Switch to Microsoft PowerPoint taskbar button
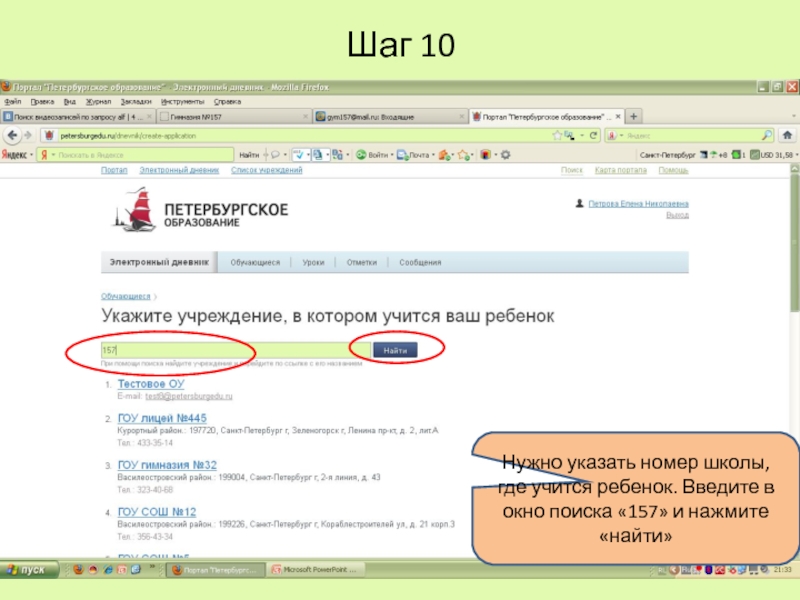The height and width of the screenshot is (600, 800). pos(315,569)
